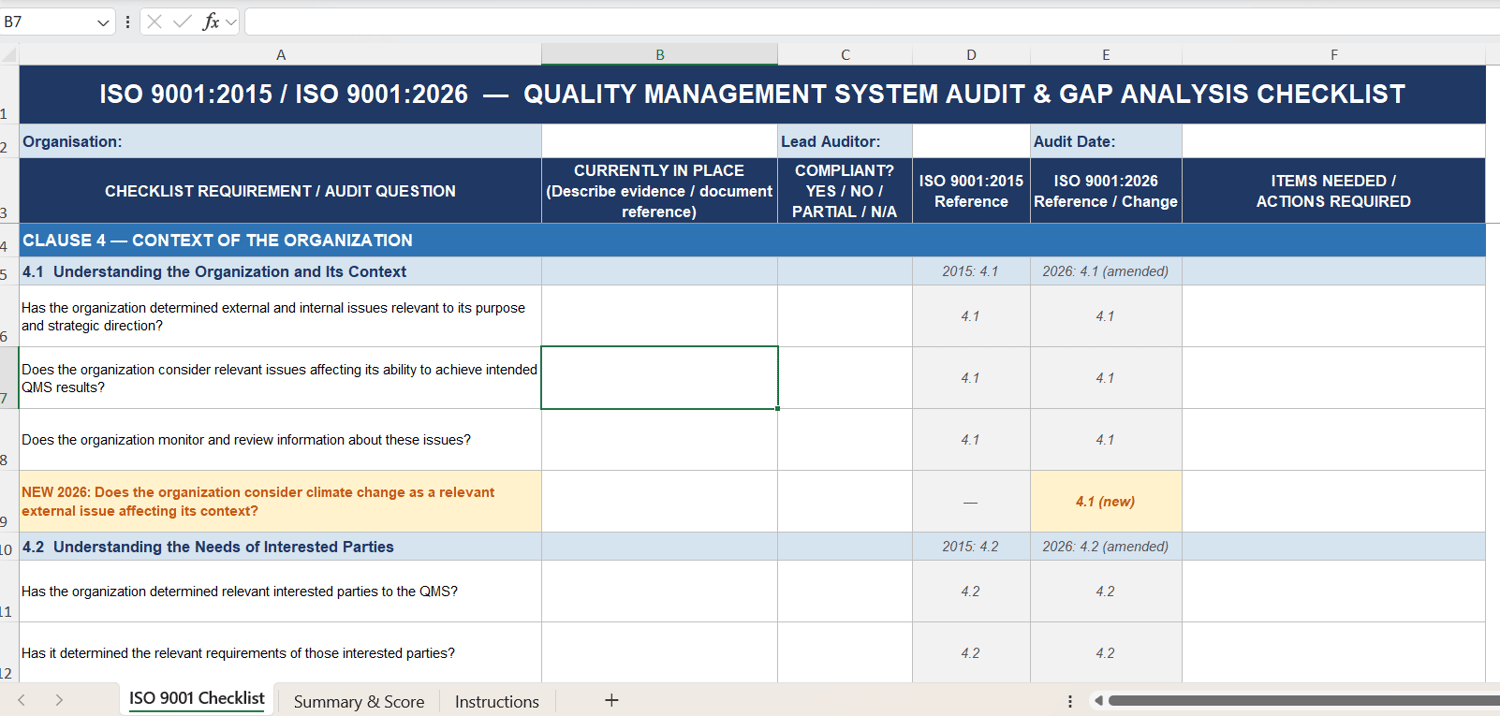Viewport: 1500px width, 716px height.
Task: Click the 2026: 4.2 (amended) cell
Action: click(1106, 547)
